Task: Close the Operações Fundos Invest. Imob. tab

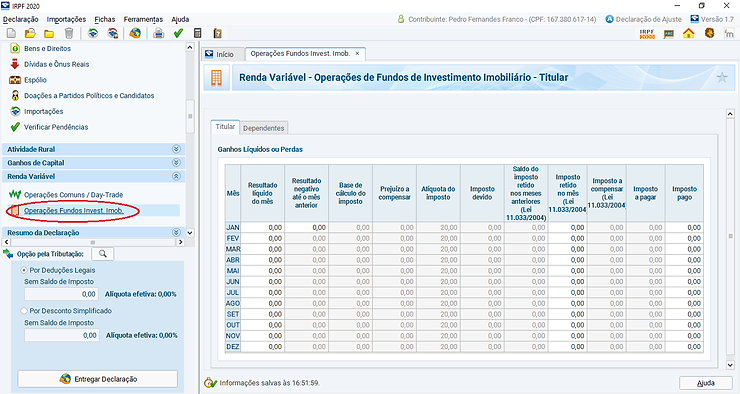Action: point(357,53)
